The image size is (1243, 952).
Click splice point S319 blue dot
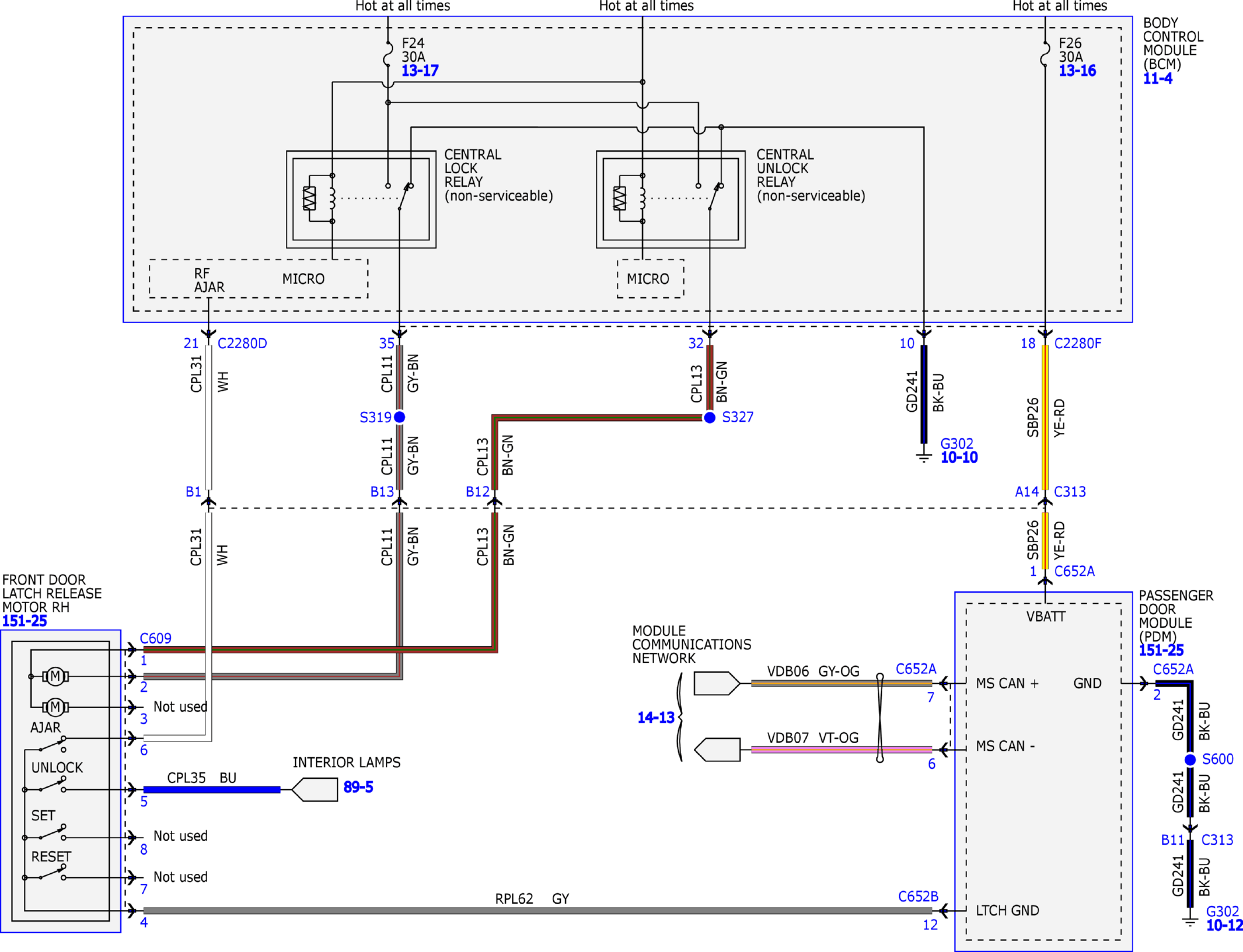pos(400,417)
